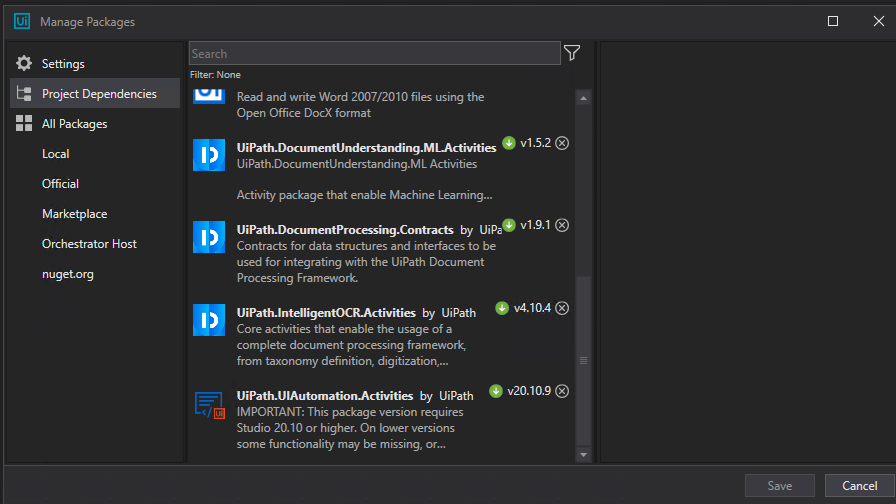
Task: Select UiPath.DocumentProcessing.Contracts package title
Action: tap(345, 230)
